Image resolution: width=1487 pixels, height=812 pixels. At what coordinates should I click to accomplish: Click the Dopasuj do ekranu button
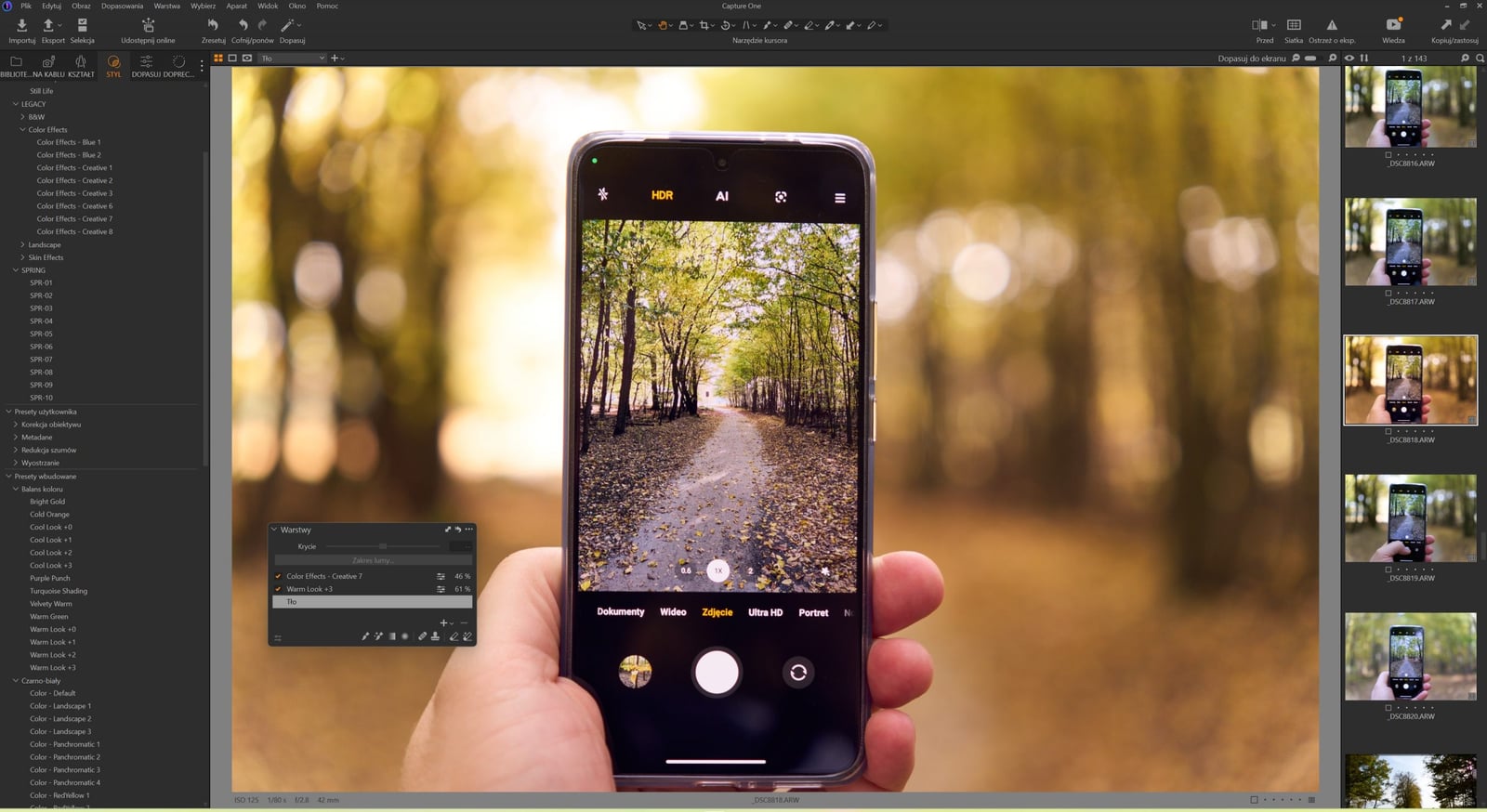coord(1252,59)
